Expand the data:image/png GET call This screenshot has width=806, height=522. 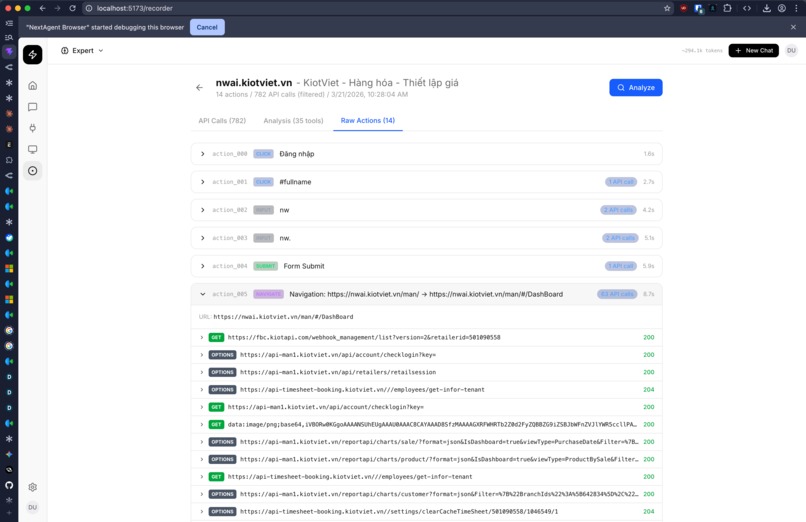tap(426, 424)
